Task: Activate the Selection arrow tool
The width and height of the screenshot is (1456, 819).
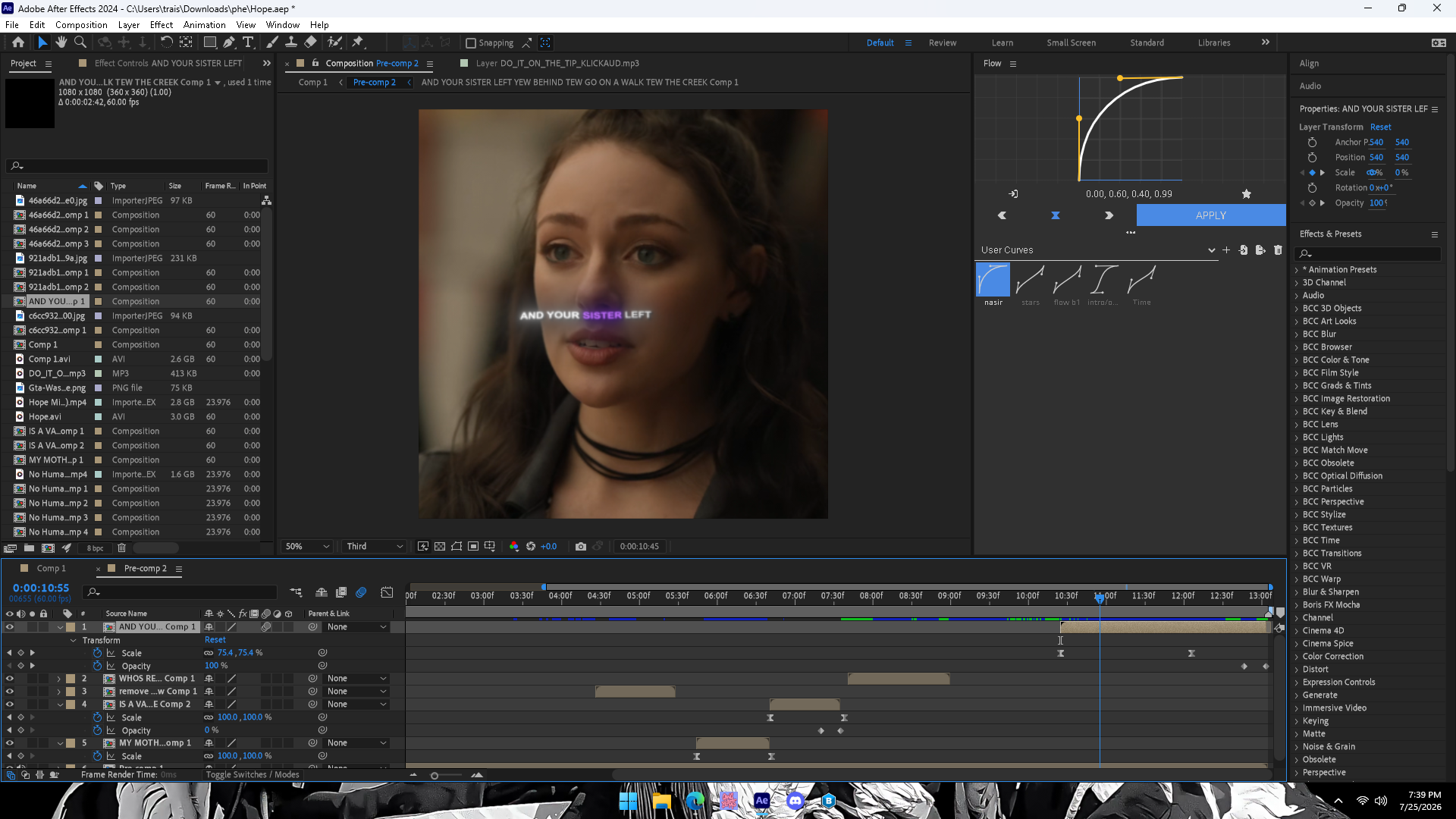Action: click(42, 42)
